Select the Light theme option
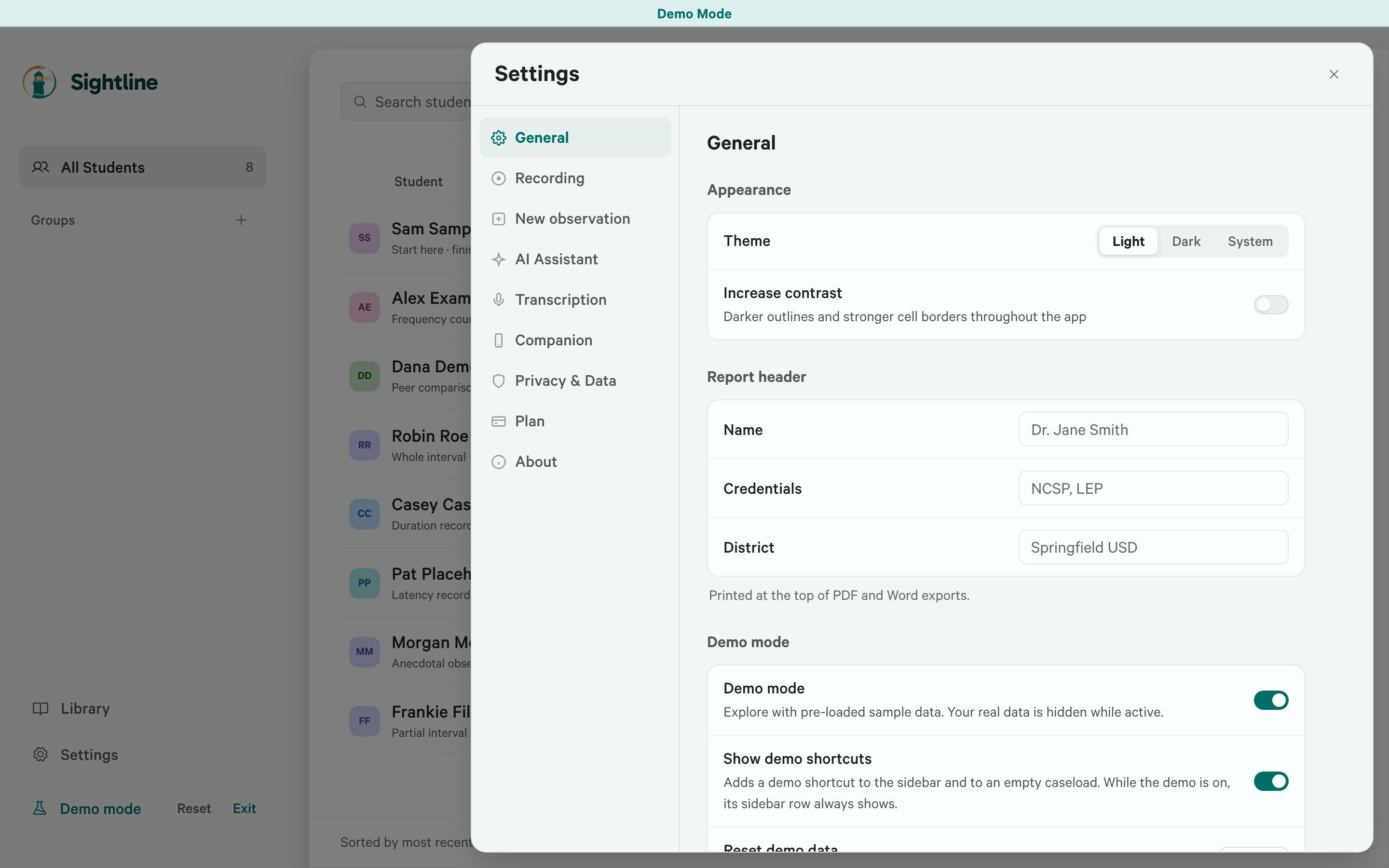The image size is (1389, 868). [1128, 241]
